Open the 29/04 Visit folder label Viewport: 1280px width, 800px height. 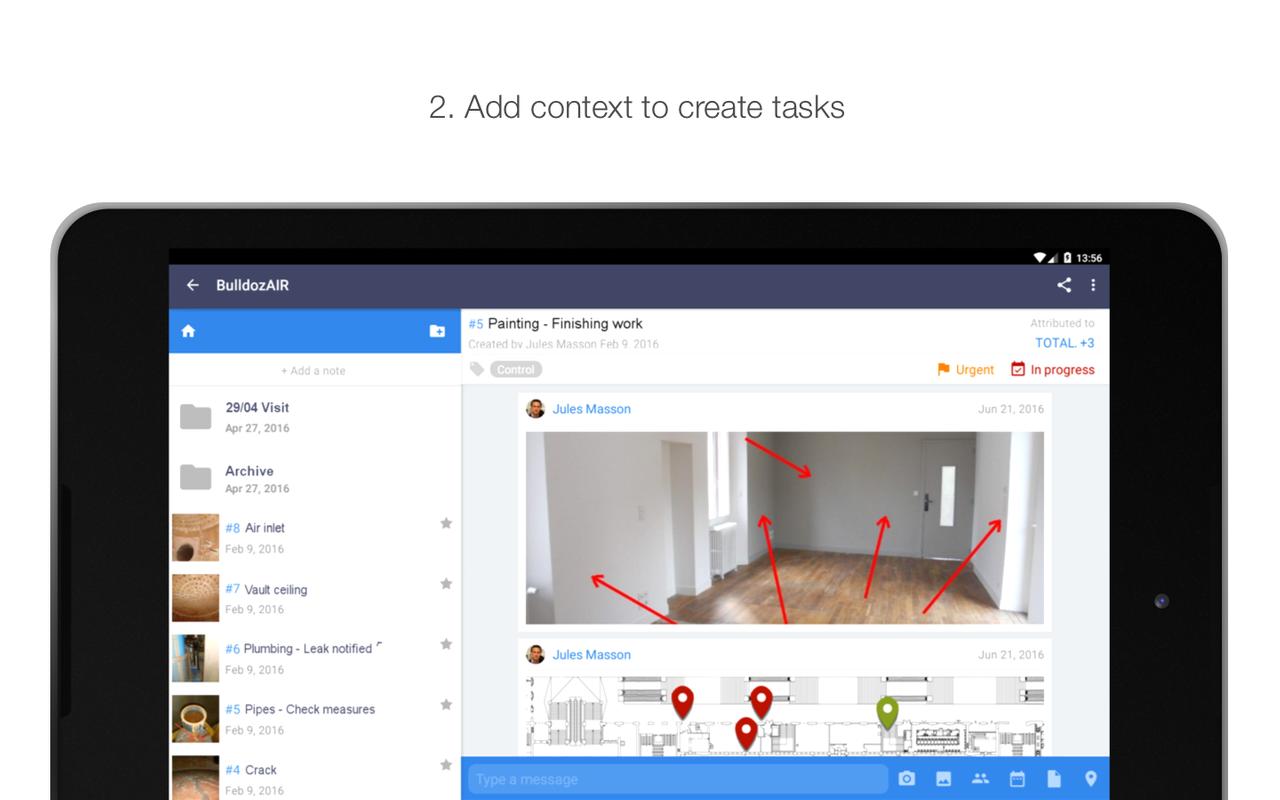click(257, 407)
